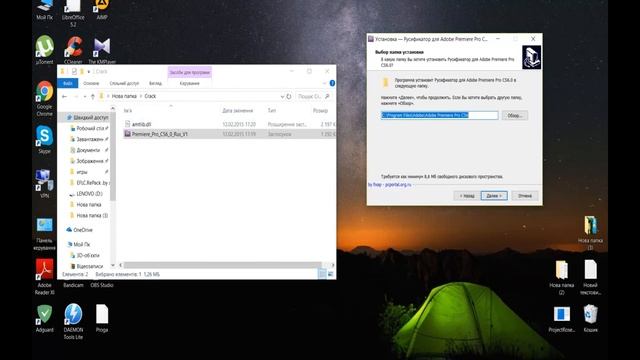The height and width of the screenshot is (360, 640).
Task: Open the Файл tab in Explorer
Action: click(x=68, y=83)
